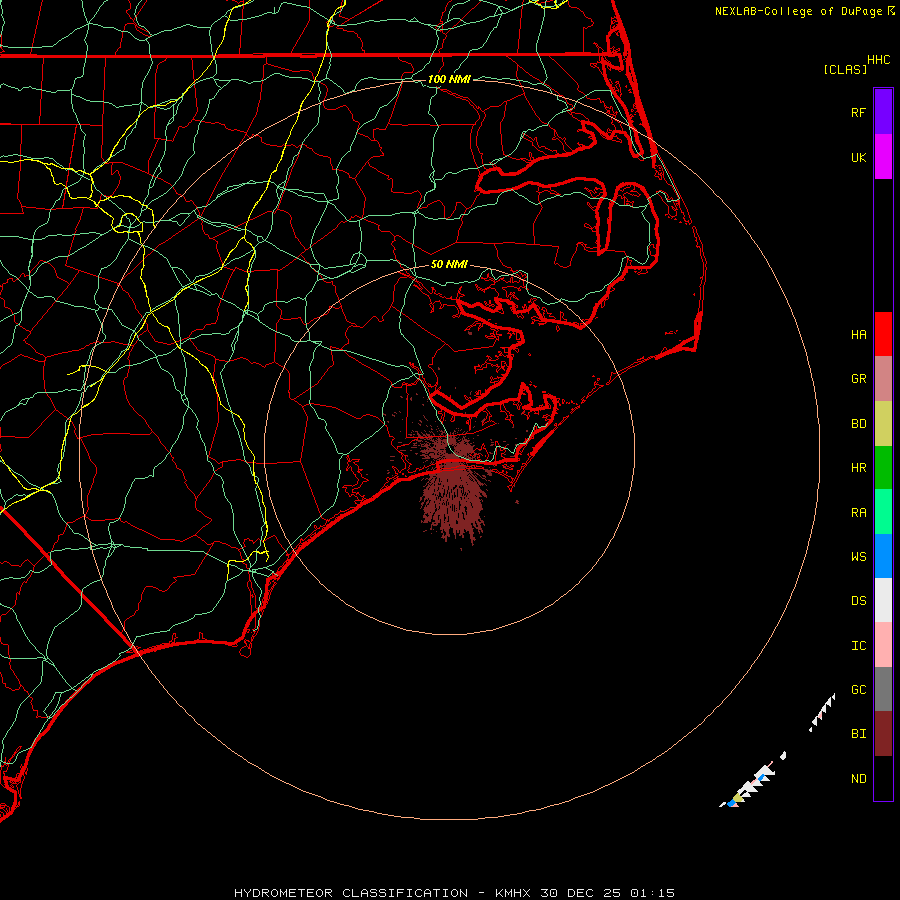The image size is (900, 900).
Task: Click the UK legend label
Action: point(858,157)
